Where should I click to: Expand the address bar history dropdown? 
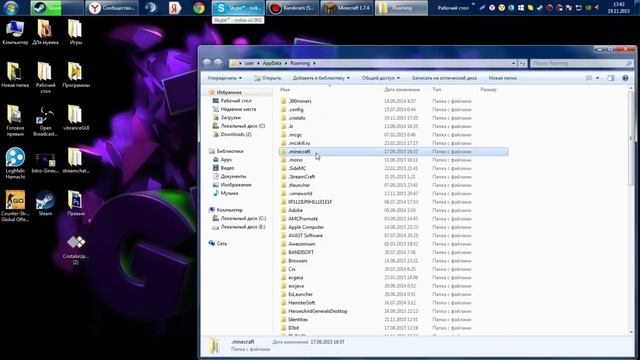(513, 63)
